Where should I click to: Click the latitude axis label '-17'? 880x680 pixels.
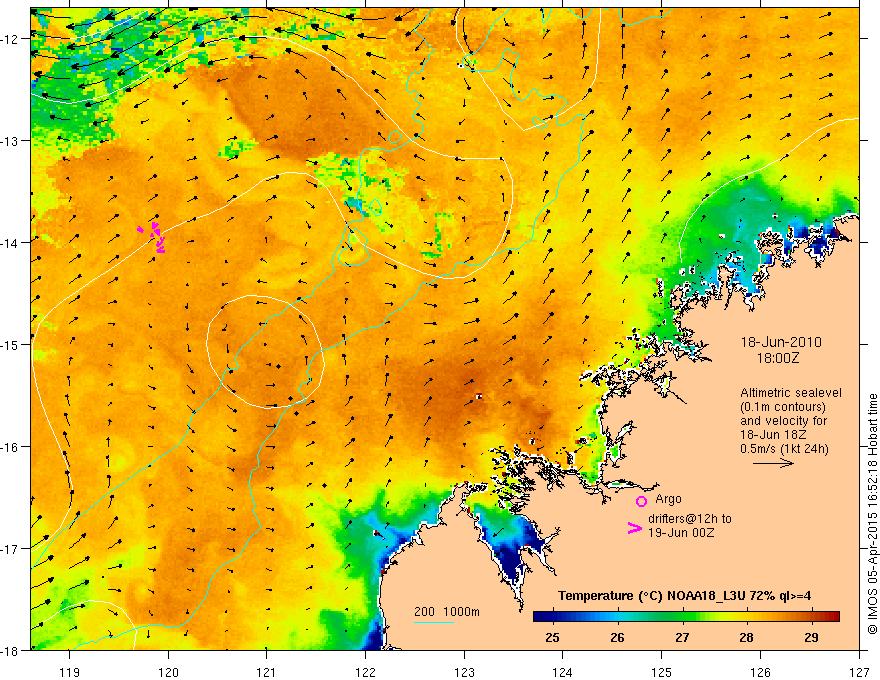(10, 549)
